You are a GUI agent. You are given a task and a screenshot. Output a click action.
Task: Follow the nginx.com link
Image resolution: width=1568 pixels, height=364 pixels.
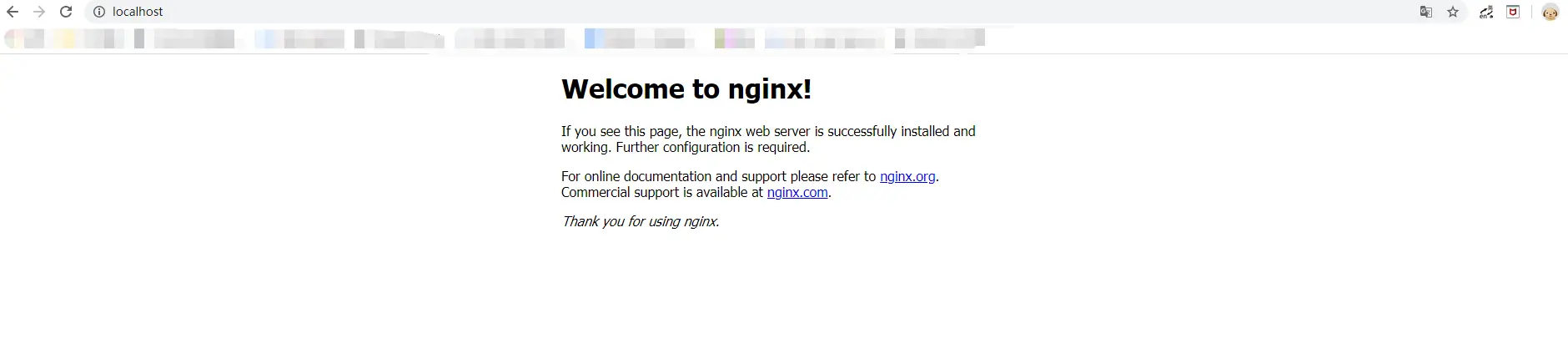tap(797, 192)
